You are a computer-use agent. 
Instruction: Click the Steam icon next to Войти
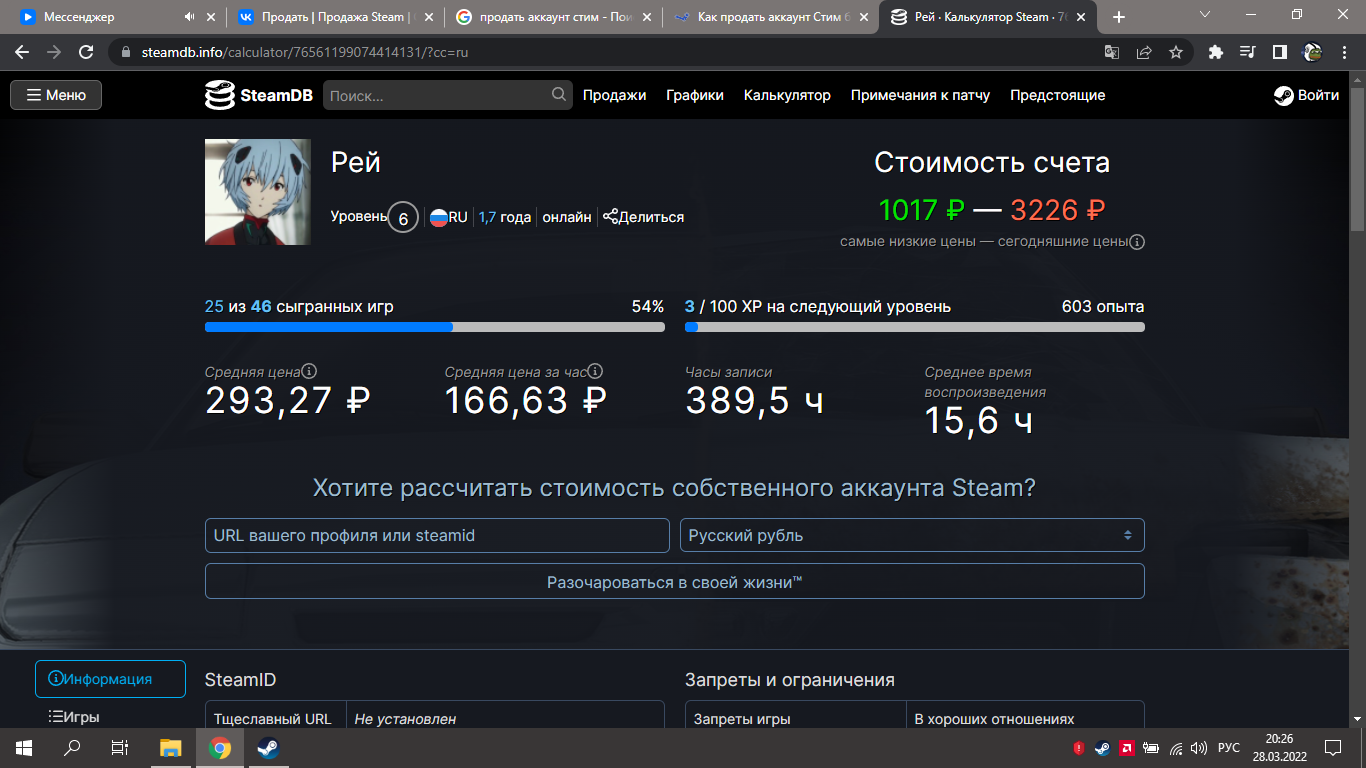1283,95
